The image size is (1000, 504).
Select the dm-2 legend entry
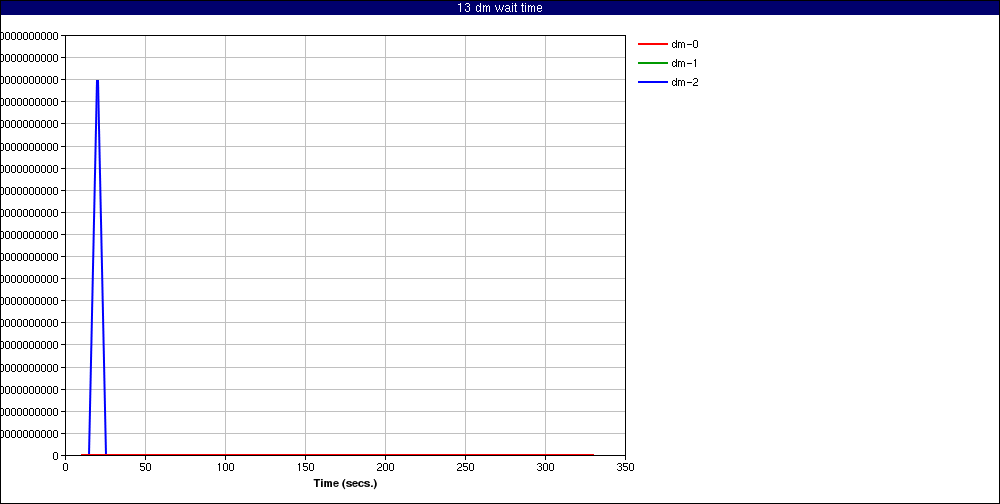pos(668,82)
